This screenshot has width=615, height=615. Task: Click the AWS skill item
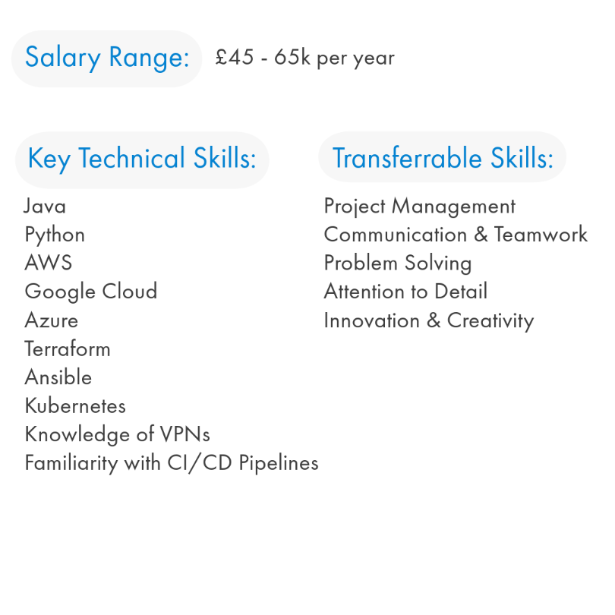click(x=49, y=263)
